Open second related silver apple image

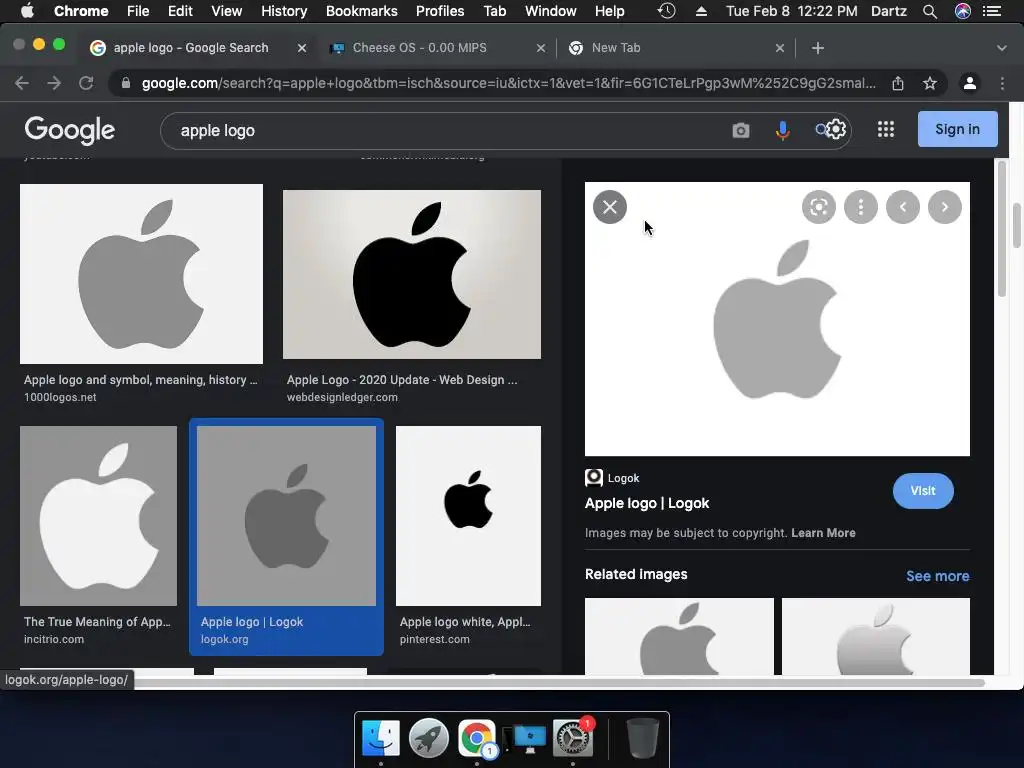[x=876, y=636]
